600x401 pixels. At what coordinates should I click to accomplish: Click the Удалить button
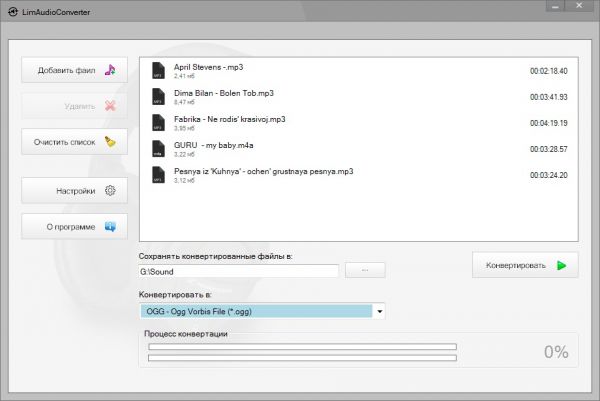[x=75, y=106]
